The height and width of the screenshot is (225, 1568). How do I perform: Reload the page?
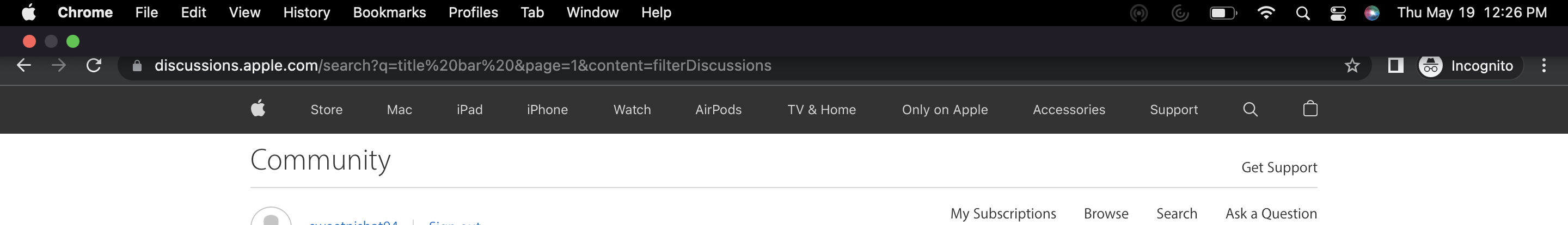point(94,65)
